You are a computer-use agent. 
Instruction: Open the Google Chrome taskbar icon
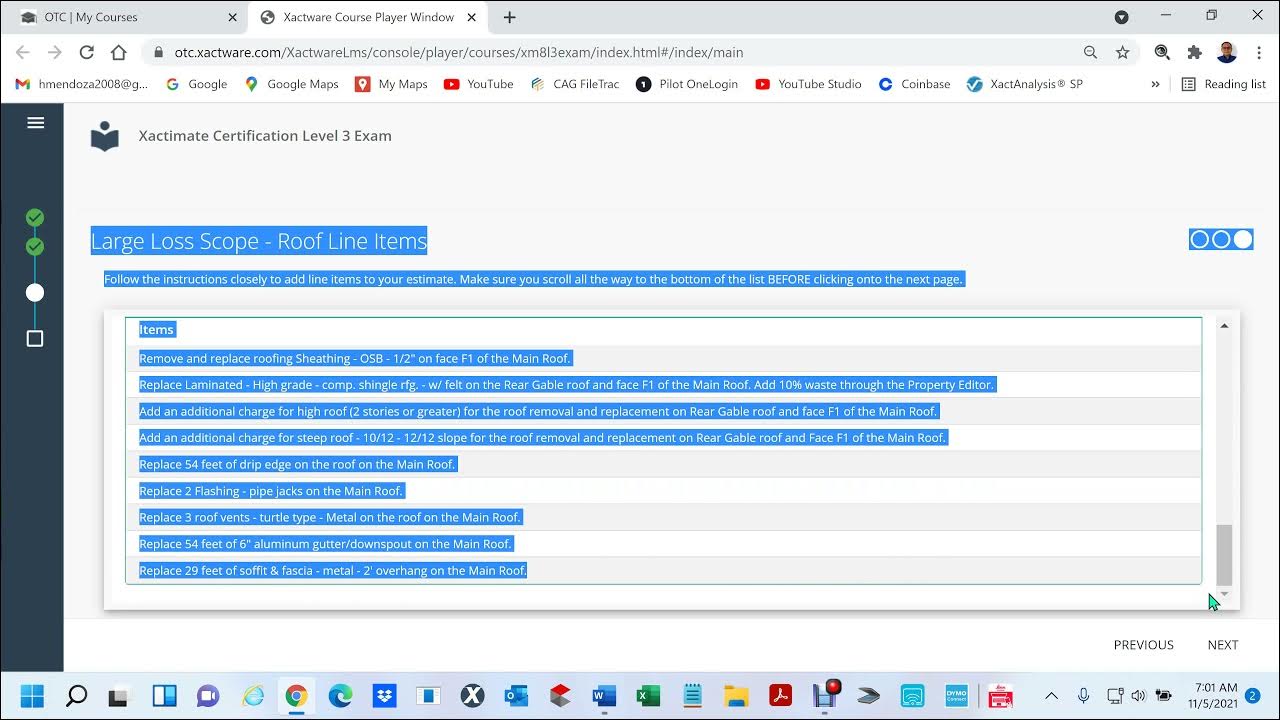296,695
